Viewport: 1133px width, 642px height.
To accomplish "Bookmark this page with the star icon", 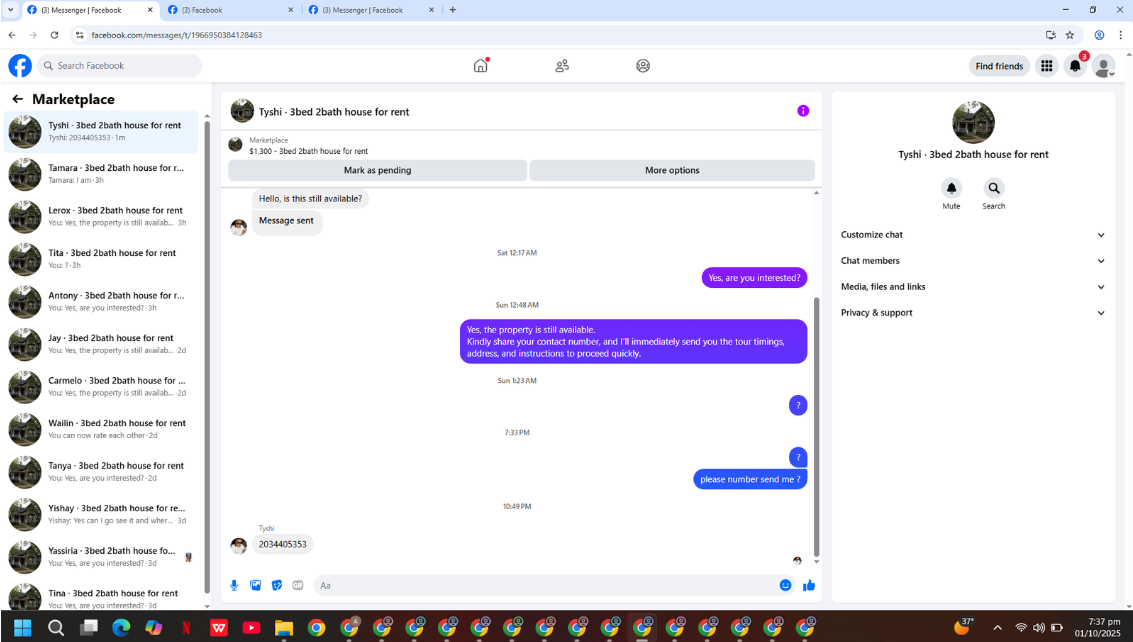I will pos(1070,35).
